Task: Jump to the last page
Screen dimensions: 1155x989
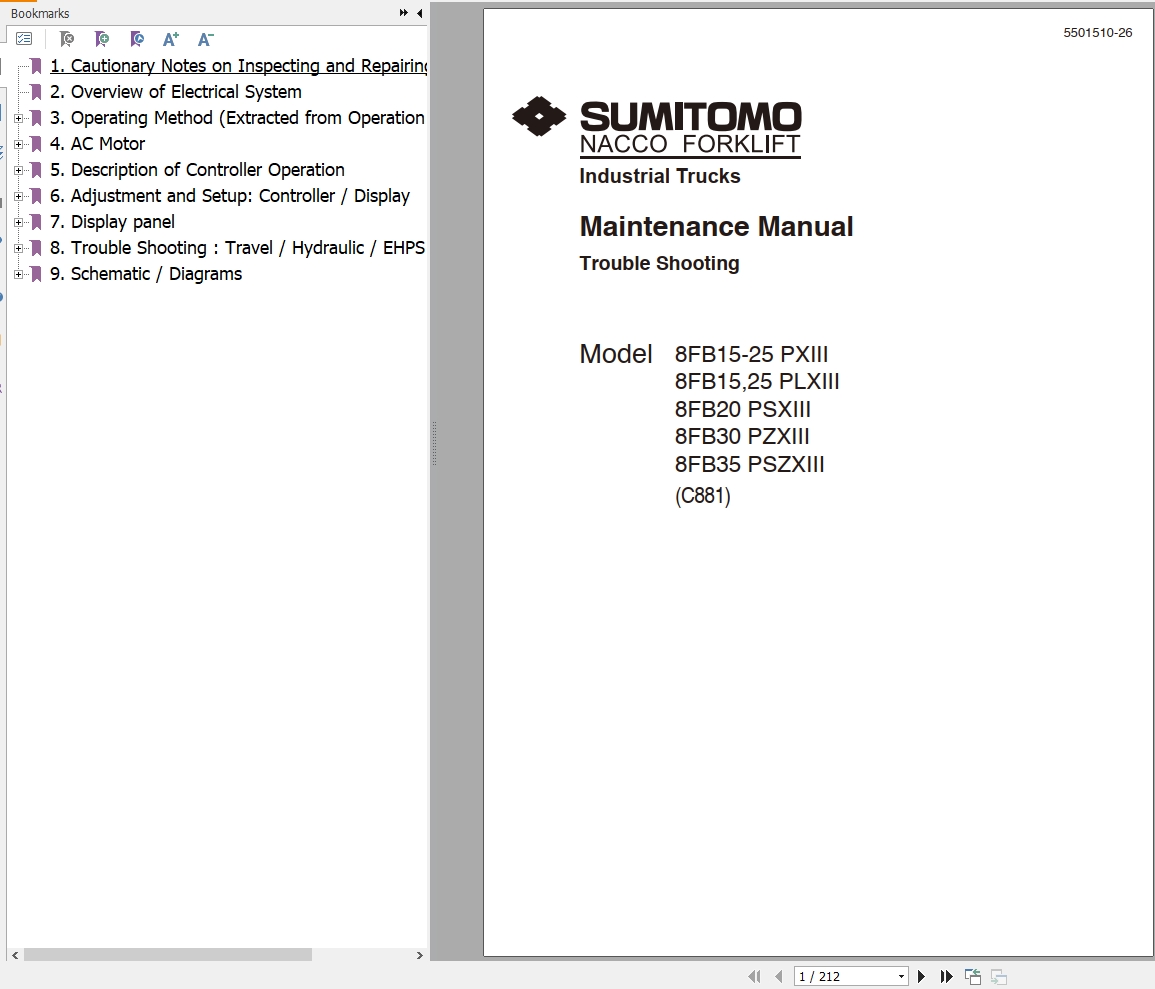Action: pos(947,976)
